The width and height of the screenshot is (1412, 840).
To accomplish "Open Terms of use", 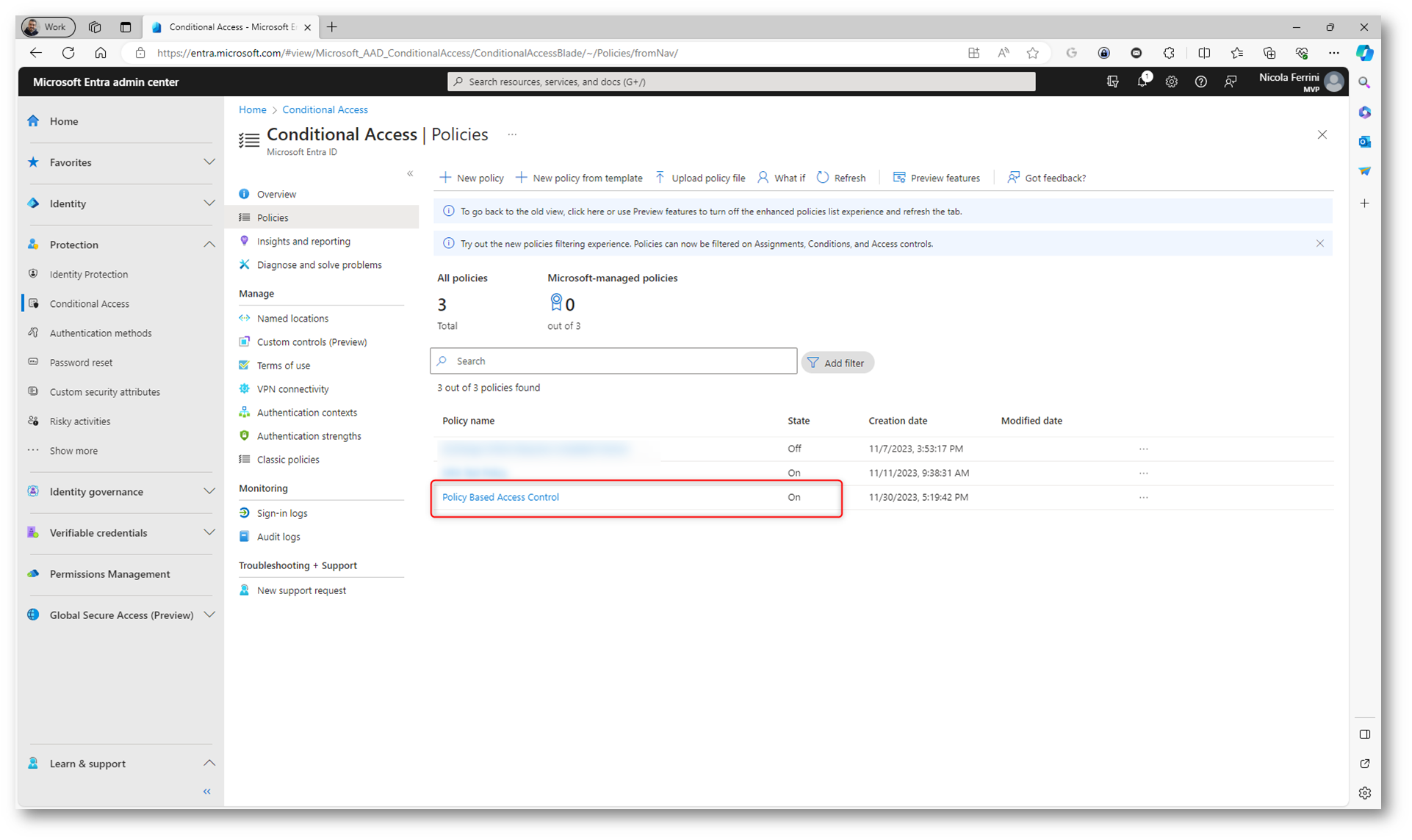I will point(283,365).
